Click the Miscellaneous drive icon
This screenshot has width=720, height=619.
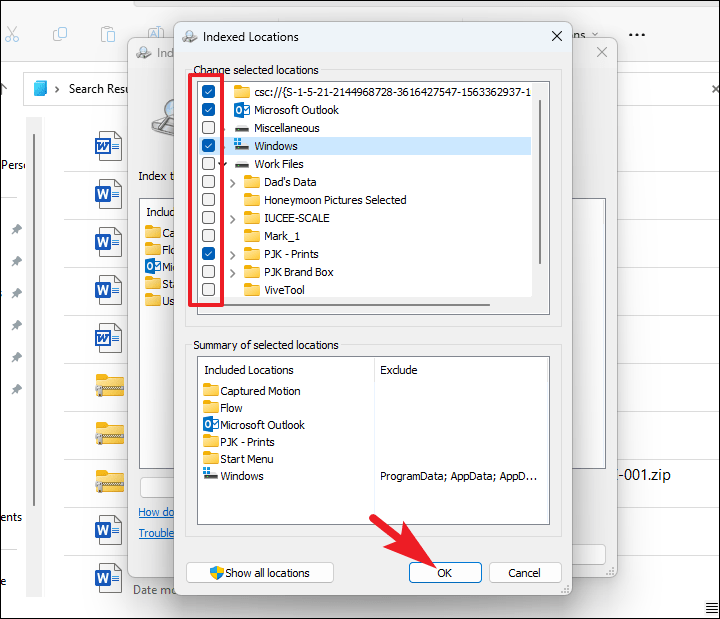pyautogui.click(x=242, y=129)
